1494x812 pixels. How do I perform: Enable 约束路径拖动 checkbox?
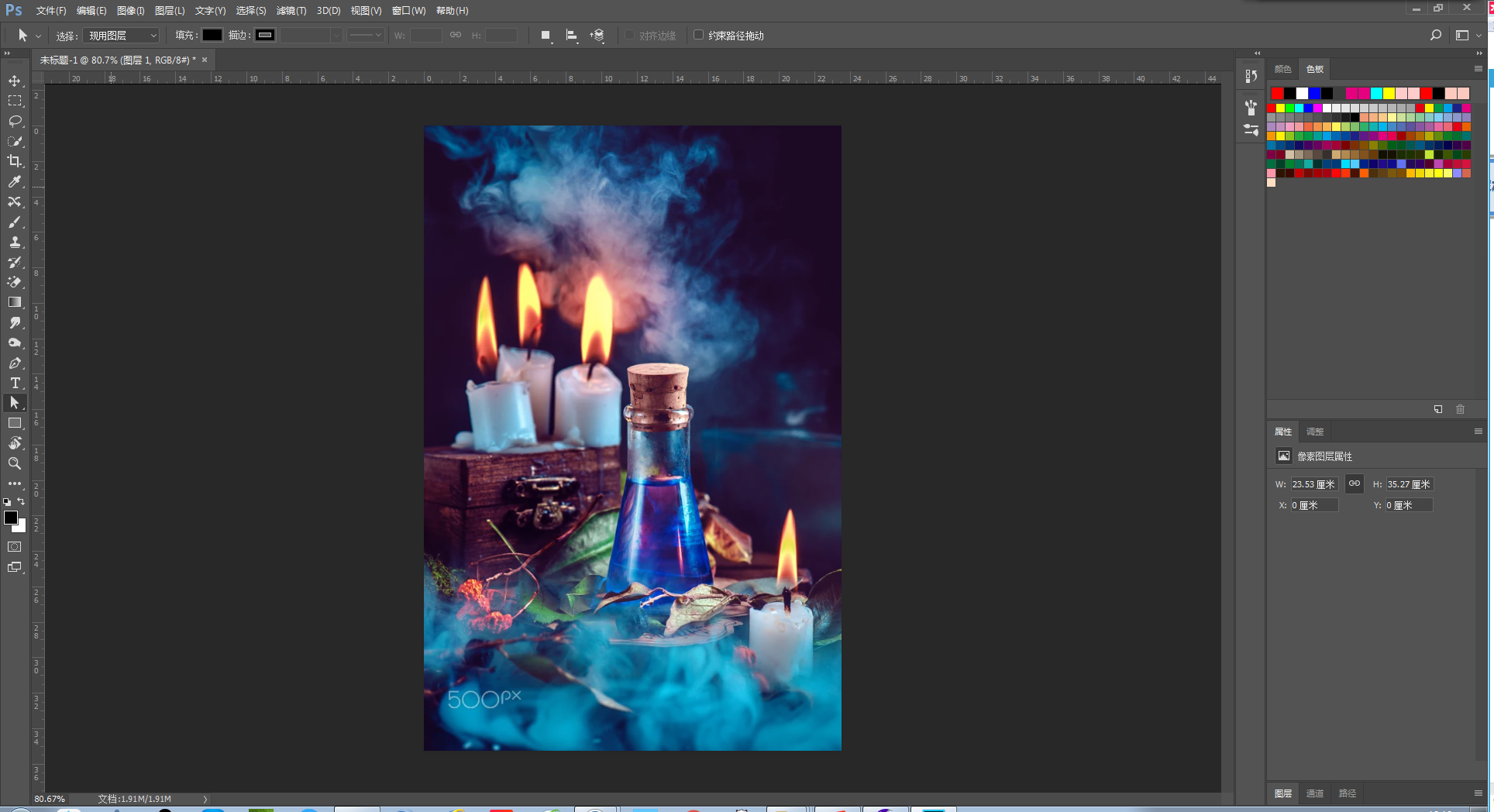(x=698, y=35)
